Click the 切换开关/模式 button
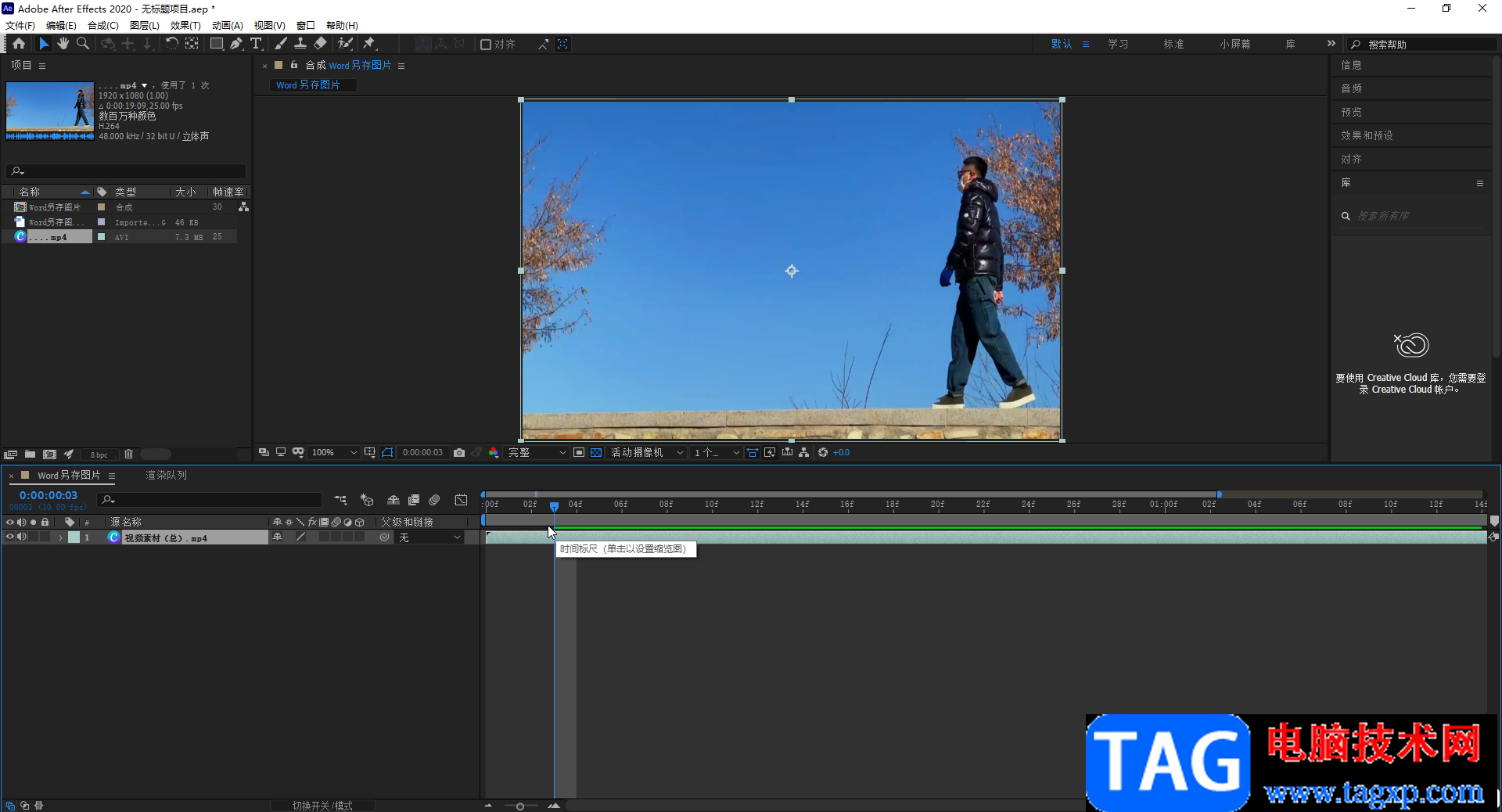Viewport: 1502px width, 812px height. point(322,805)
